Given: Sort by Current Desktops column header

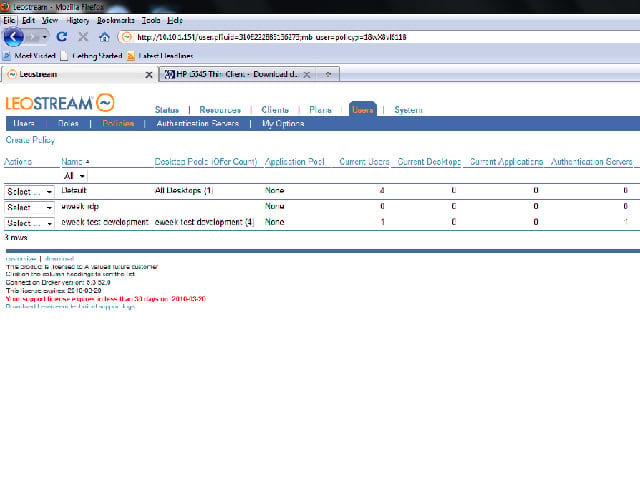Looking at the screenshot, I should pyautogui.click(x=429, y=162).
